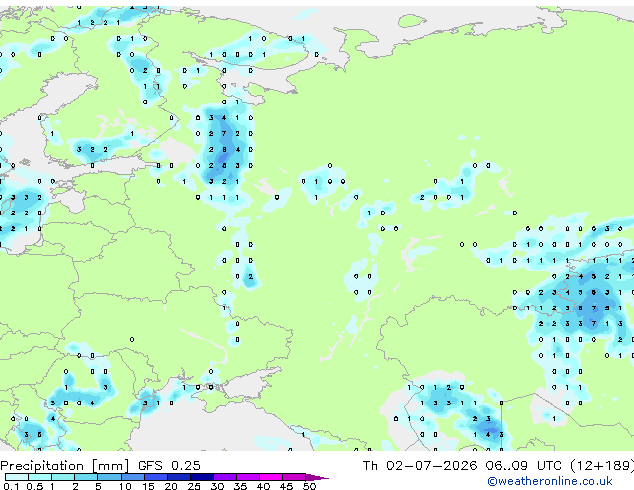Pick the 40–45 mm magenta legend swatch
Viewport: 634px width, 490px height.
[x=271, y=477]
